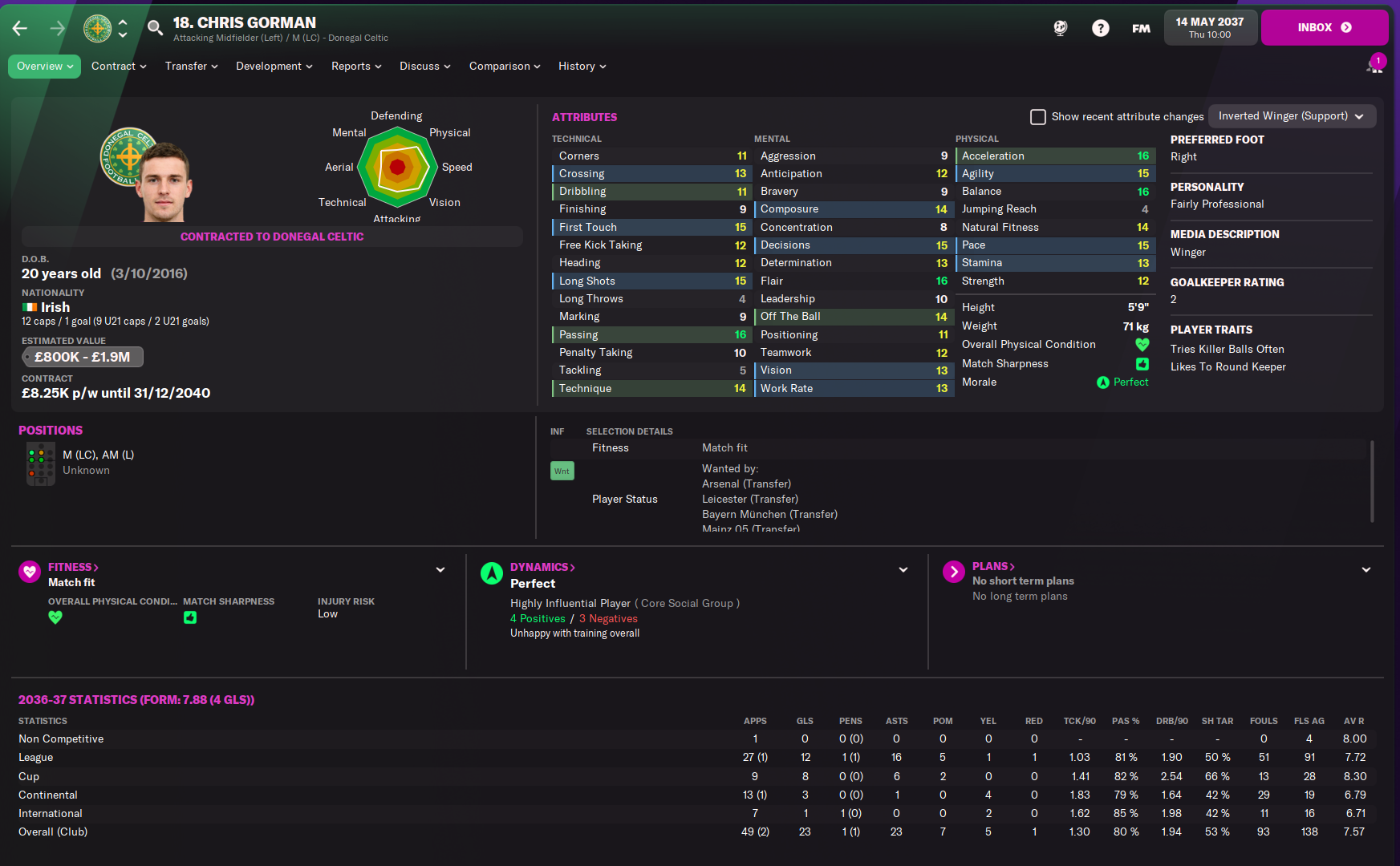Click the positions pitch diagram icon
1400x866 pixels.
[x=40, y=463]
